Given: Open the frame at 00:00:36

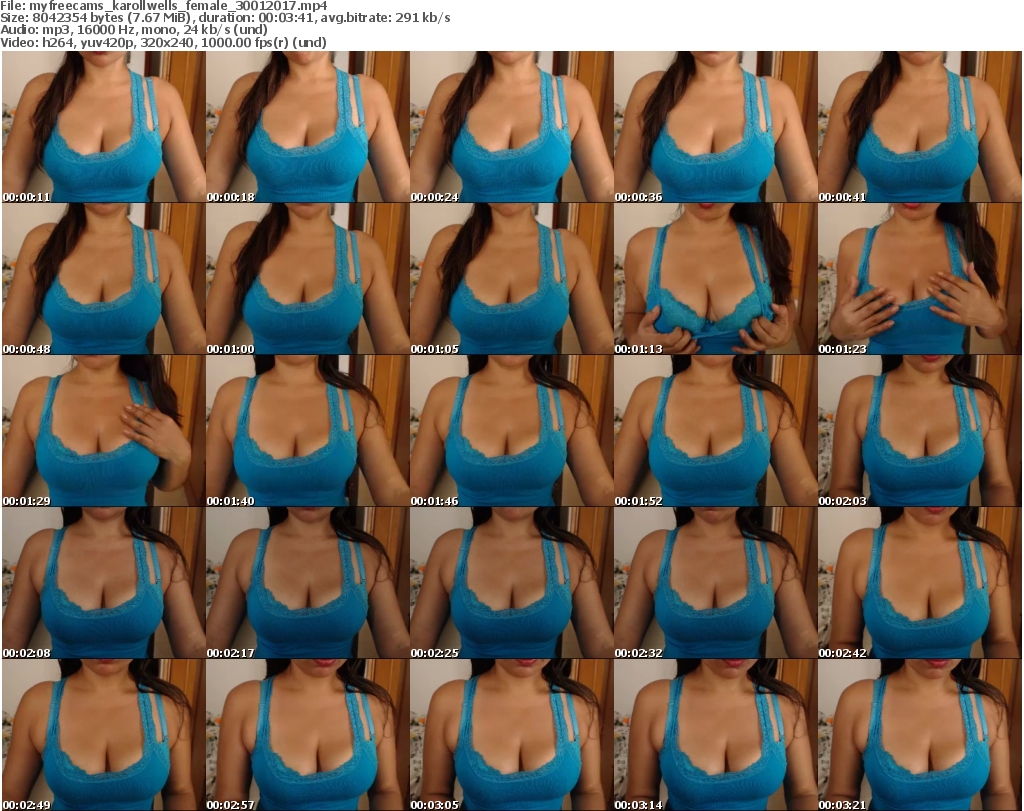Looking at the screenshot, I should (716, 127).
